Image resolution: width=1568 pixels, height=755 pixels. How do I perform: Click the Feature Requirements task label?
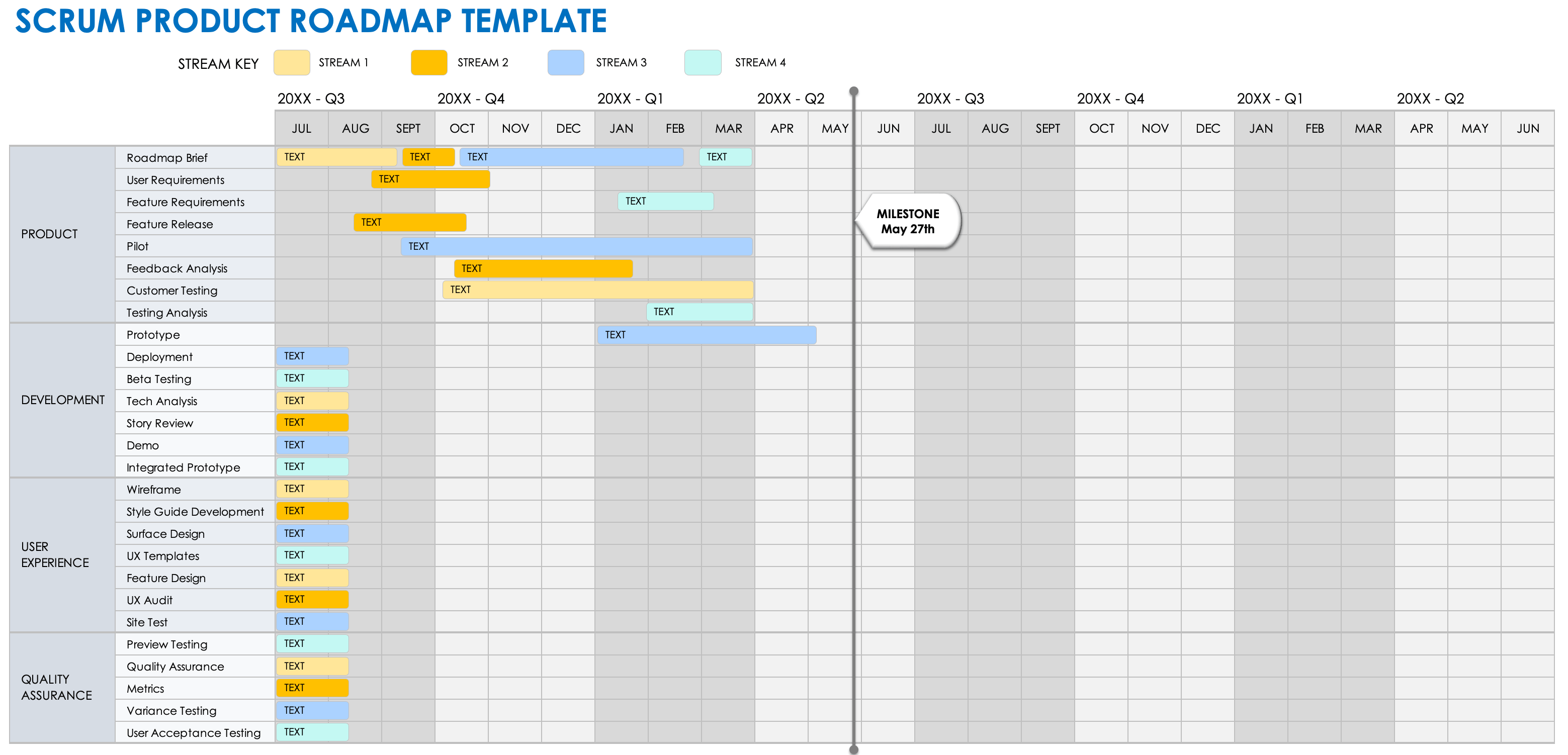185,203
